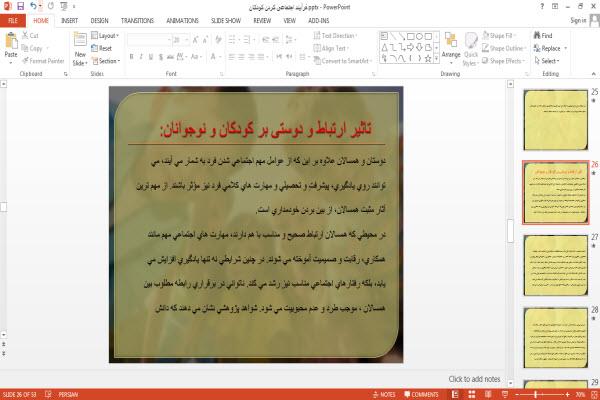The height and width of the screenshot is (400, 600).
Task: Open Shape Outline dropdown
Action: [x=504, y=48]
